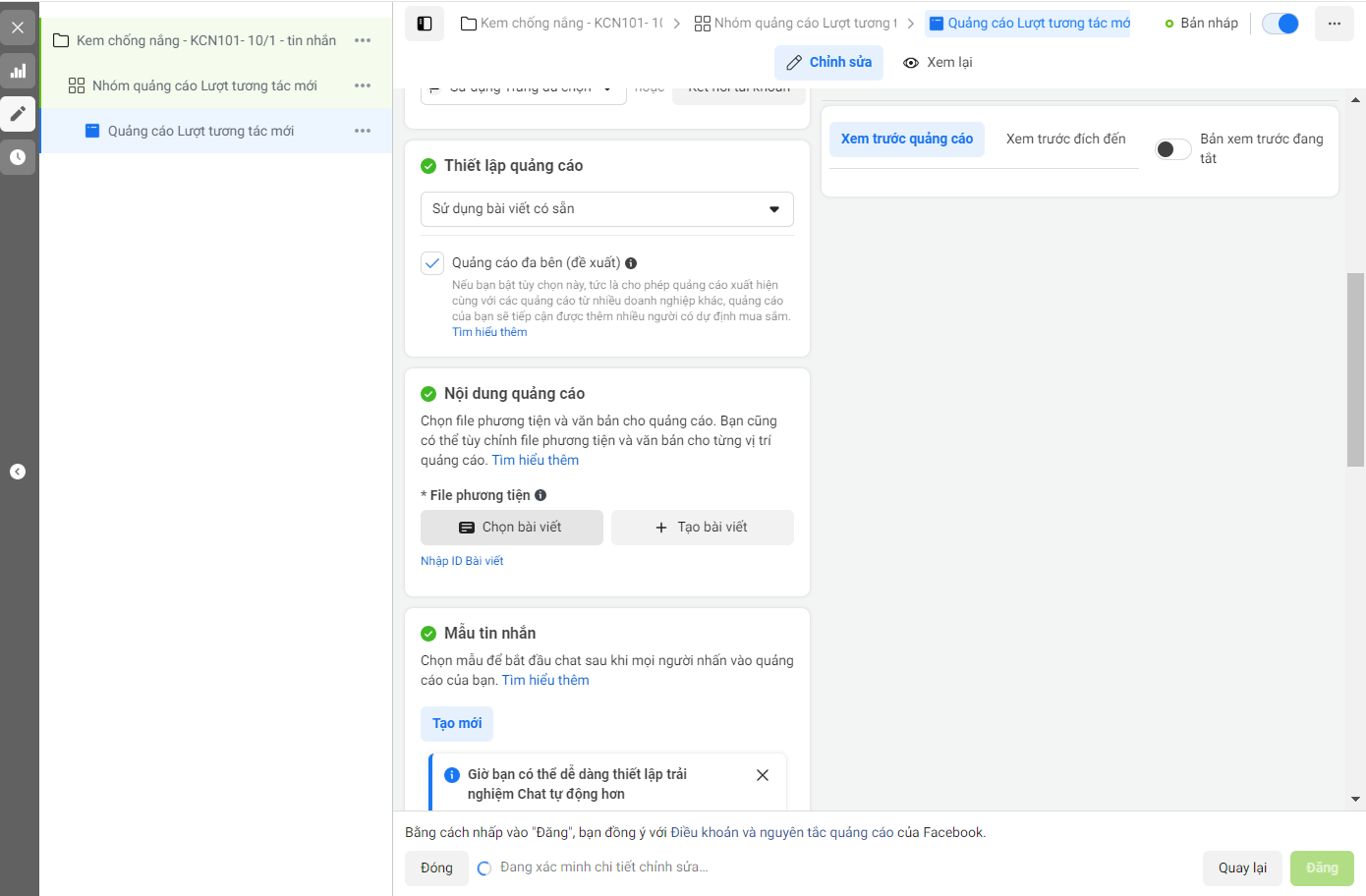1366x896 pixels.
Task: Click the Chọn bài viết button
Action: (512, 528)
